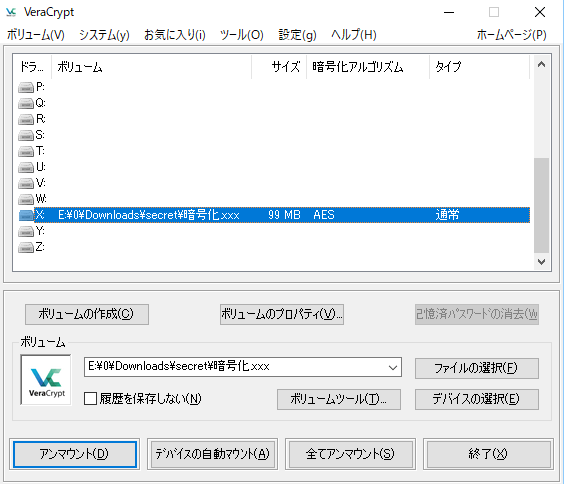Image resolution: width=564 pixels, height=484 pixels.
Task: Click the ボリューム column header
Action: (x=151, y=67)
